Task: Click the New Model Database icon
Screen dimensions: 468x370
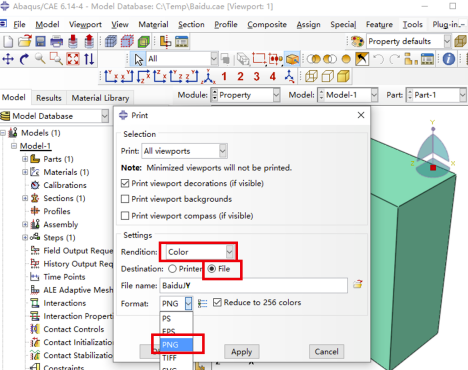Action: 8,42
